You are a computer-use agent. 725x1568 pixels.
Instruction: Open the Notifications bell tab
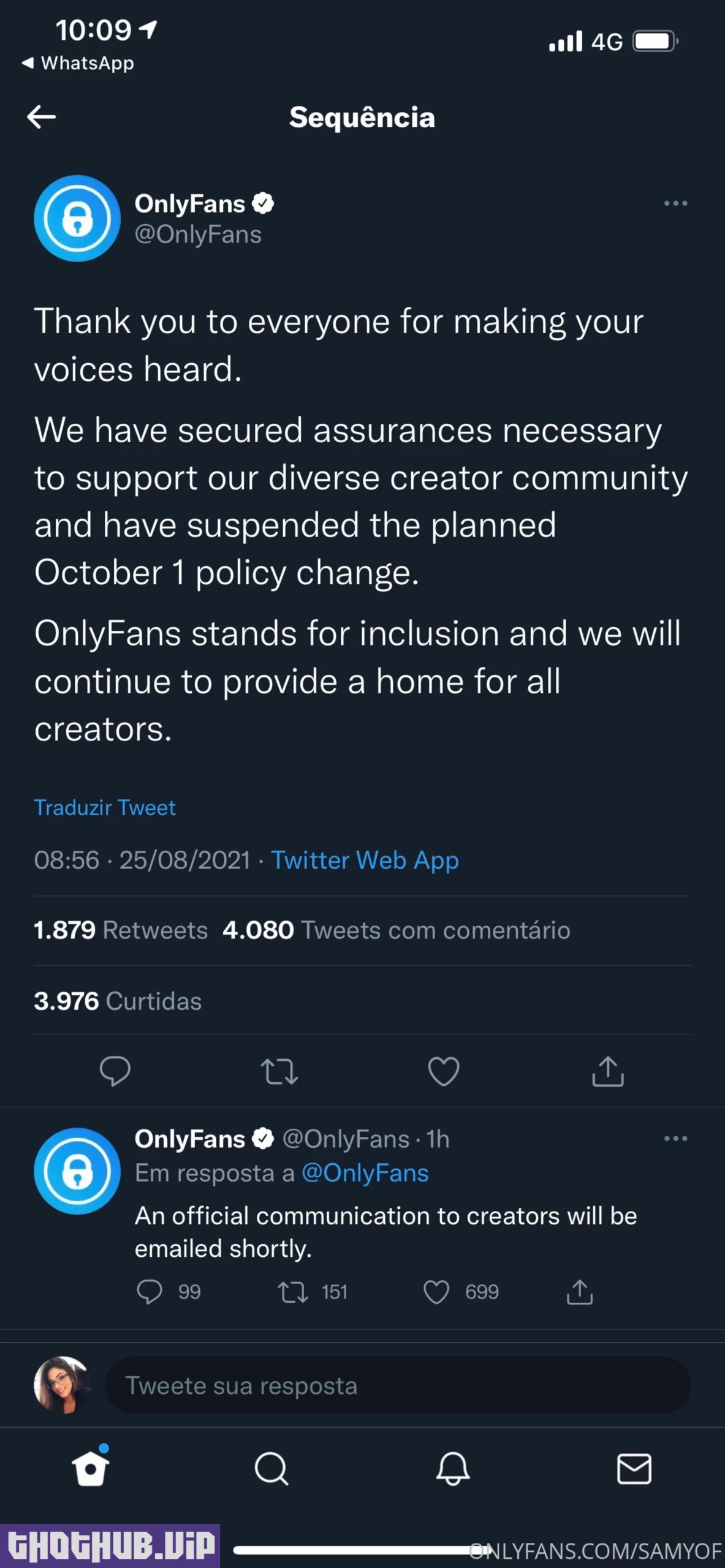pyautogui.click(x=453, y=1468)
